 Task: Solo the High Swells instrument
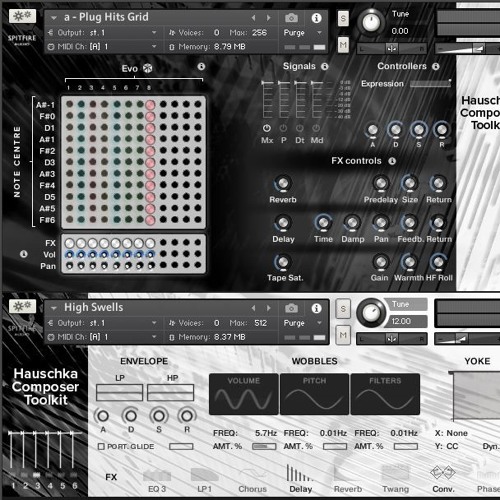[343, 309]
